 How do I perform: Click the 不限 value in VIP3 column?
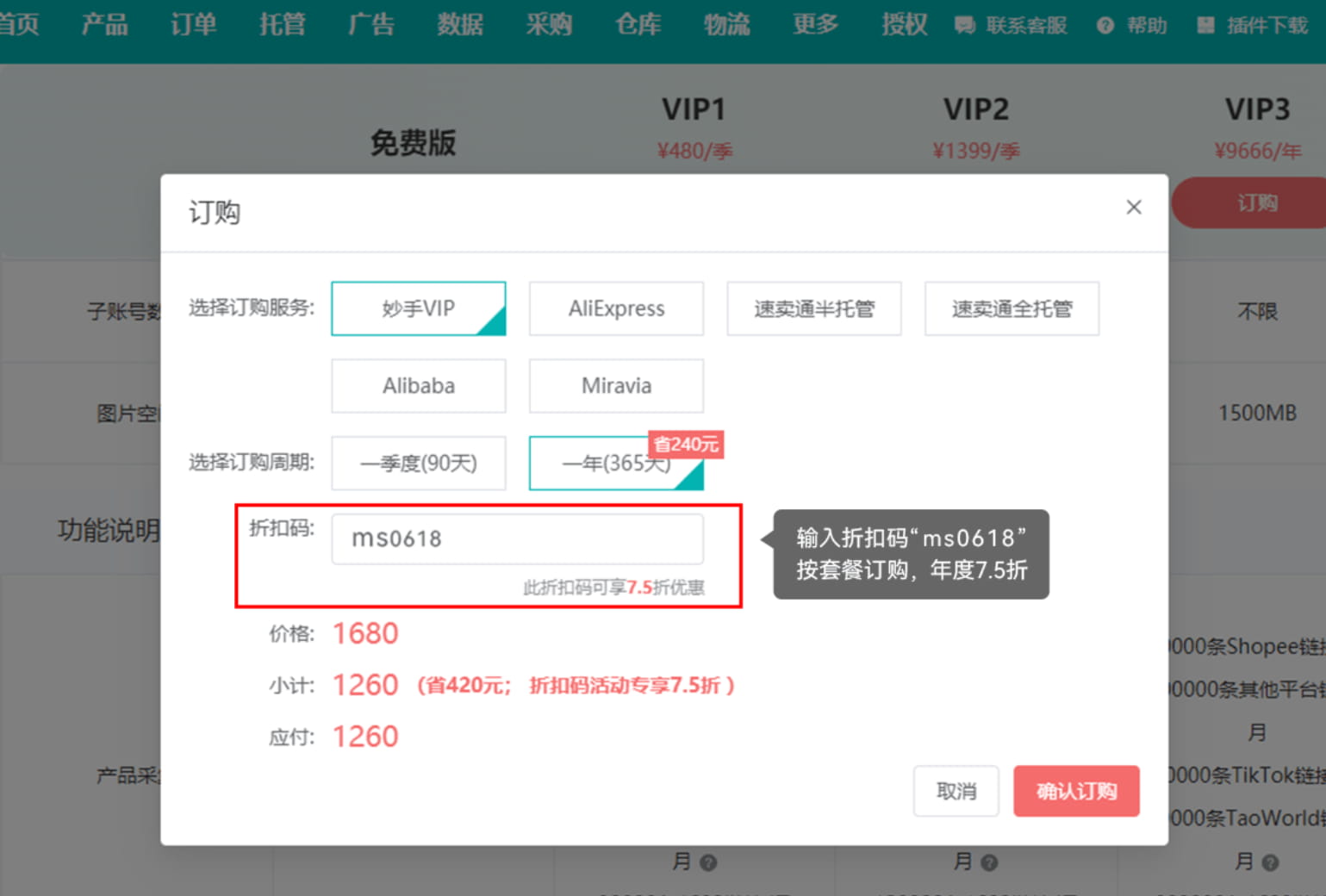1257,312
